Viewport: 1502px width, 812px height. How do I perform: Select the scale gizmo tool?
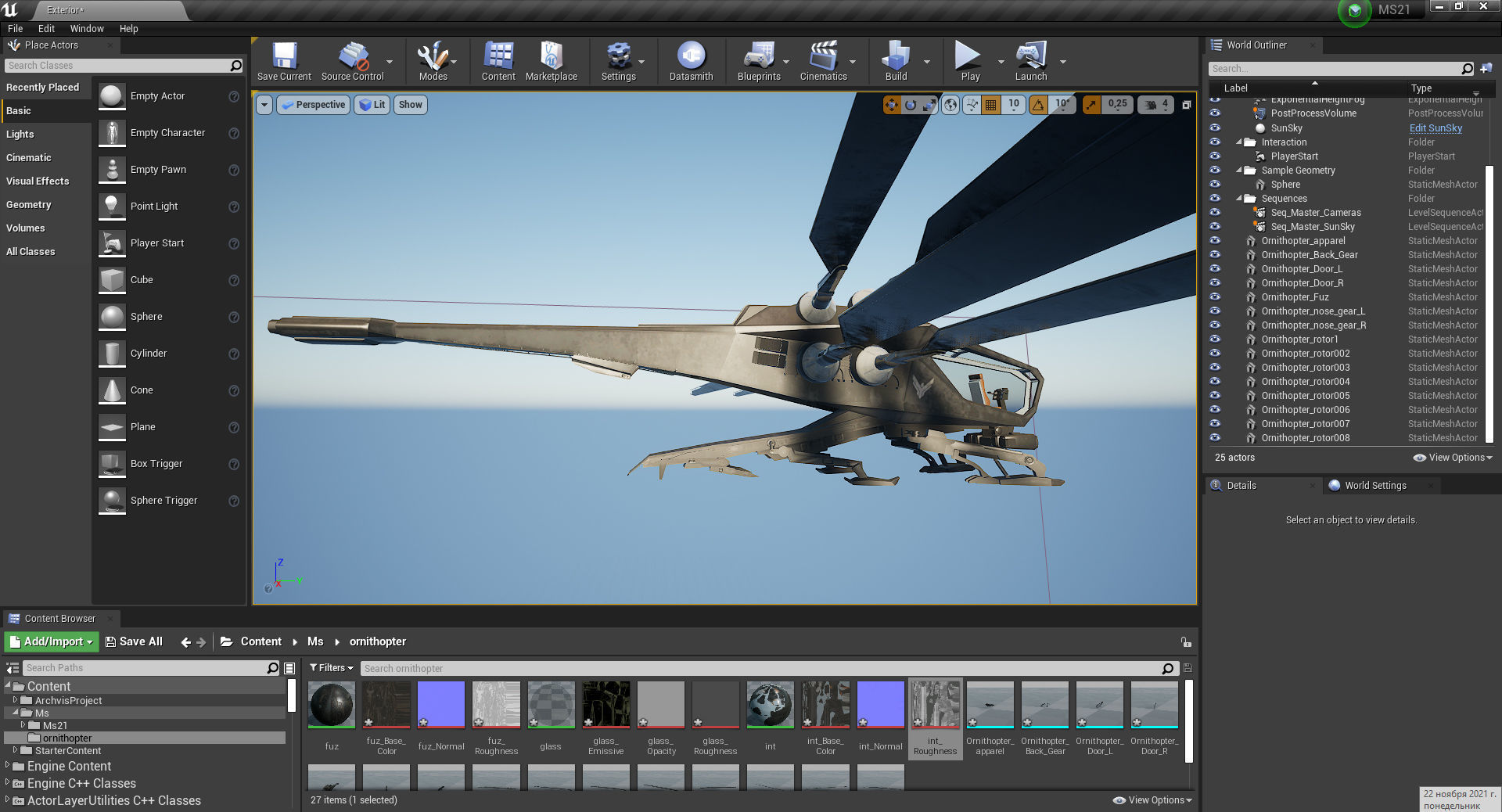click(x=929, y=105)
